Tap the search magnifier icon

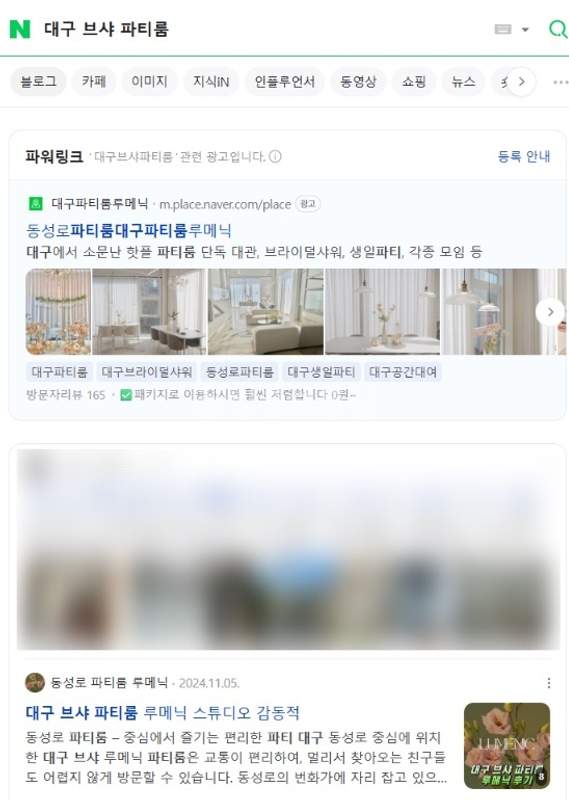[x=558, y=29]
